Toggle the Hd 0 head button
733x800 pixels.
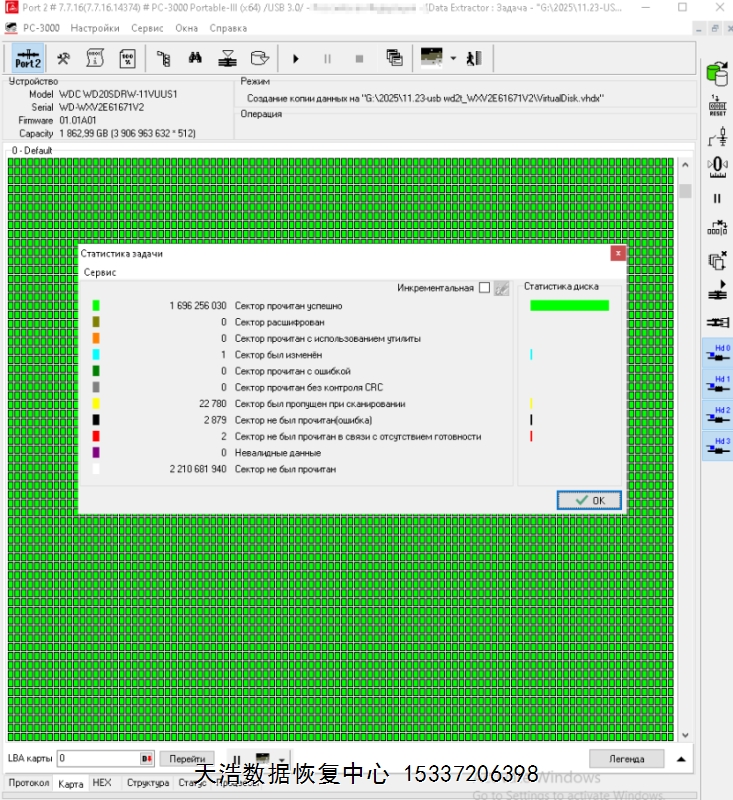pos(716,353)
